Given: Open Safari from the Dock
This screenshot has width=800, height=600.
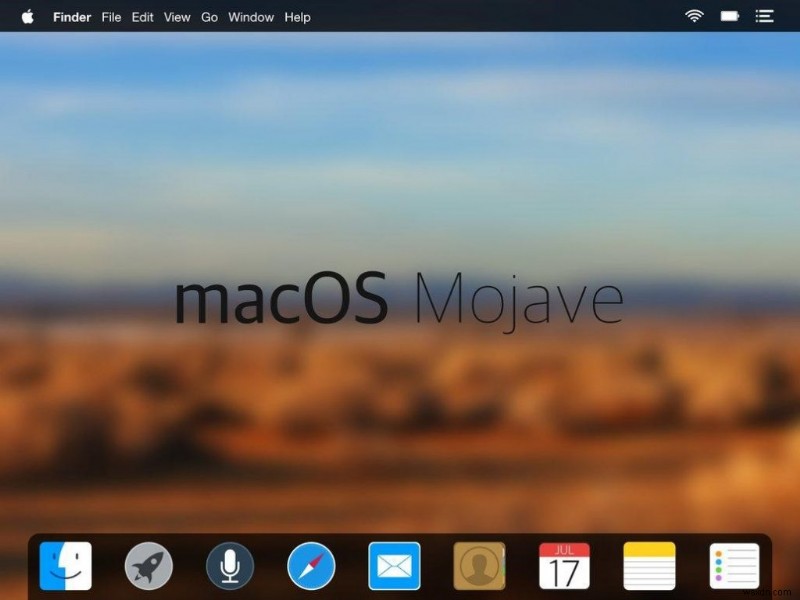Looking at the screenshot, I should click(x=313, y=566).
